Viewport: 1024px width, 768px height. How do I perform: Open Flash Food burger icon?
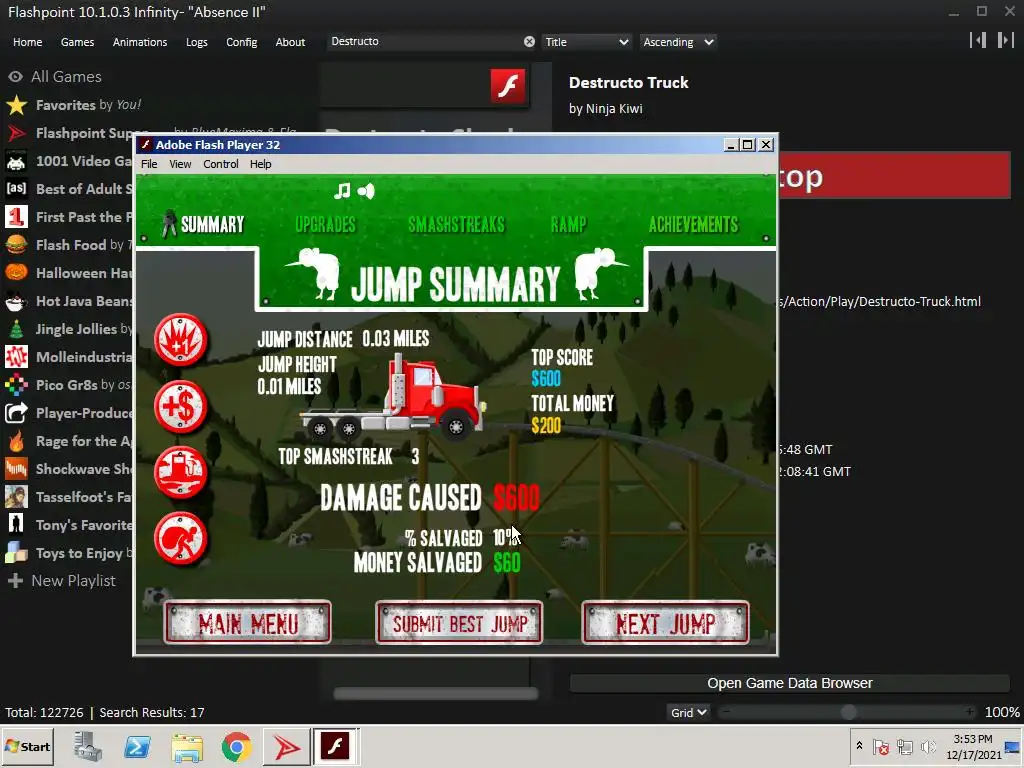[16, 245]
